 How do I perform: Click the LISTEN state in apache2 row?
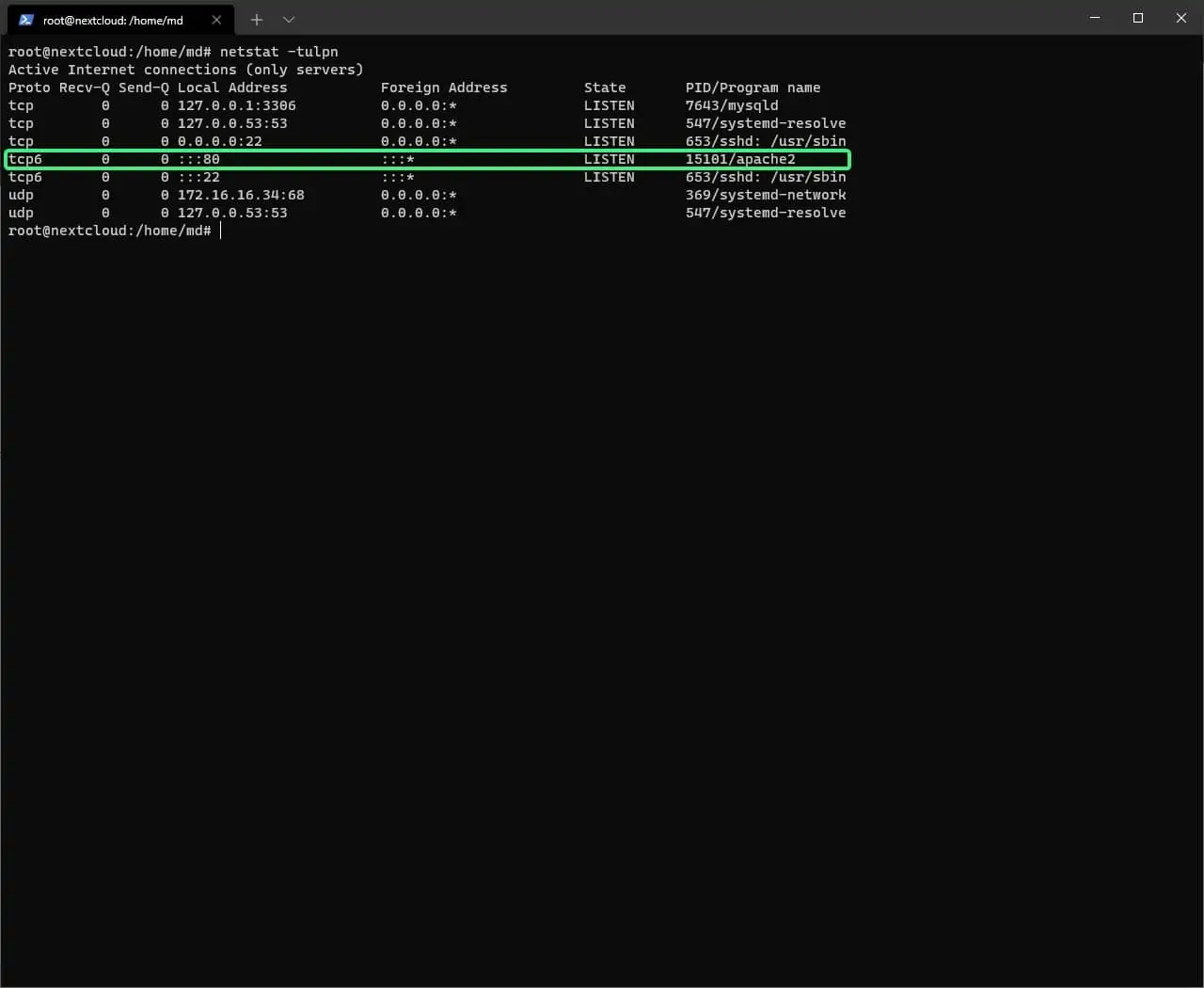click(610, 159)
